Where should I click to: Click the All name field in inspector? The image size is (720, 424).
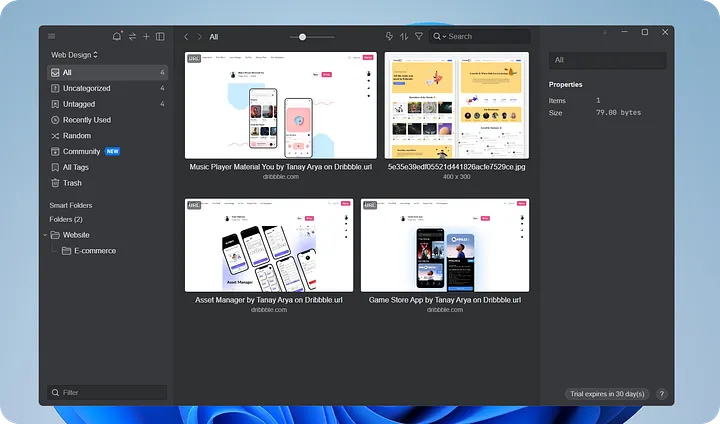click(x=608, y=60)
